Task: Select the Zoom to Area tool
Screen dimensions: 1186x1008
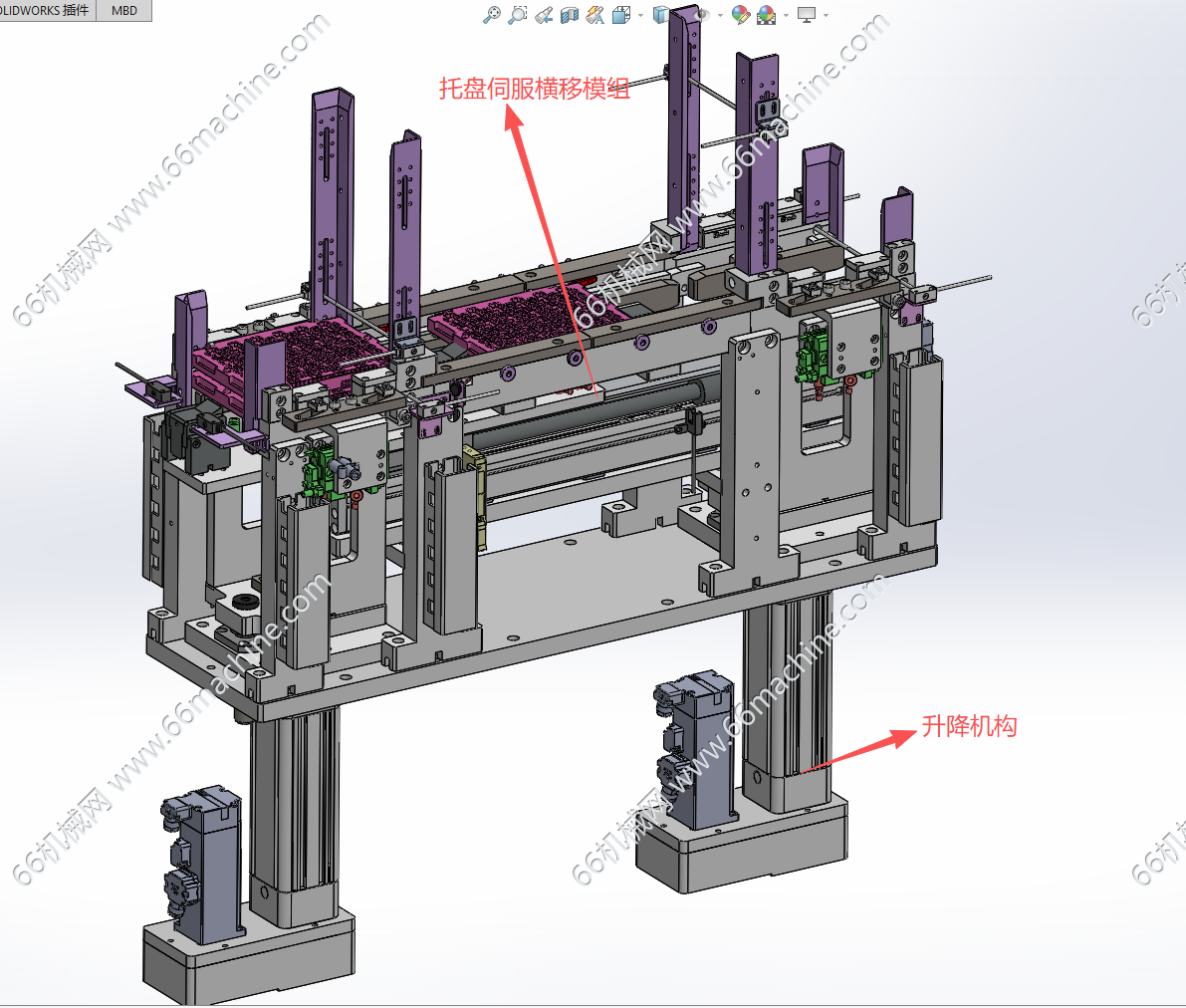Action: click(517, 14)
